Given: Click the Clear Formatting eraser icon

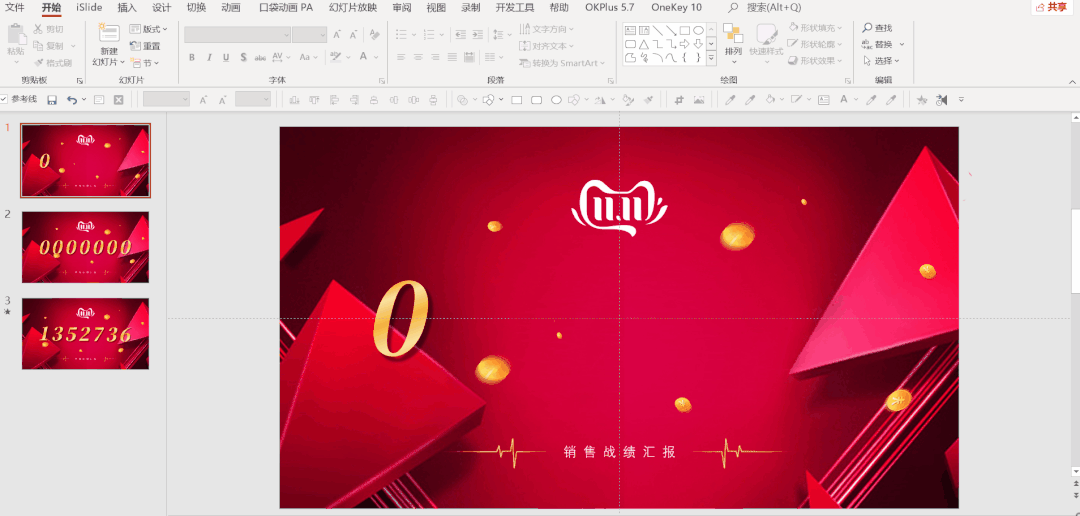Looking at the screenshot, I should pos(375,34).
